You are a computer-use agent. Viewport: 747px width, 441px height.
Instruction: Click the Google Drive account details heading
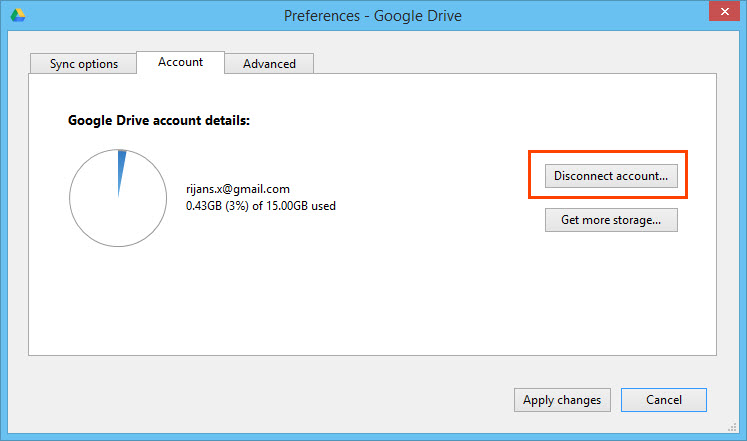(159, 120)
